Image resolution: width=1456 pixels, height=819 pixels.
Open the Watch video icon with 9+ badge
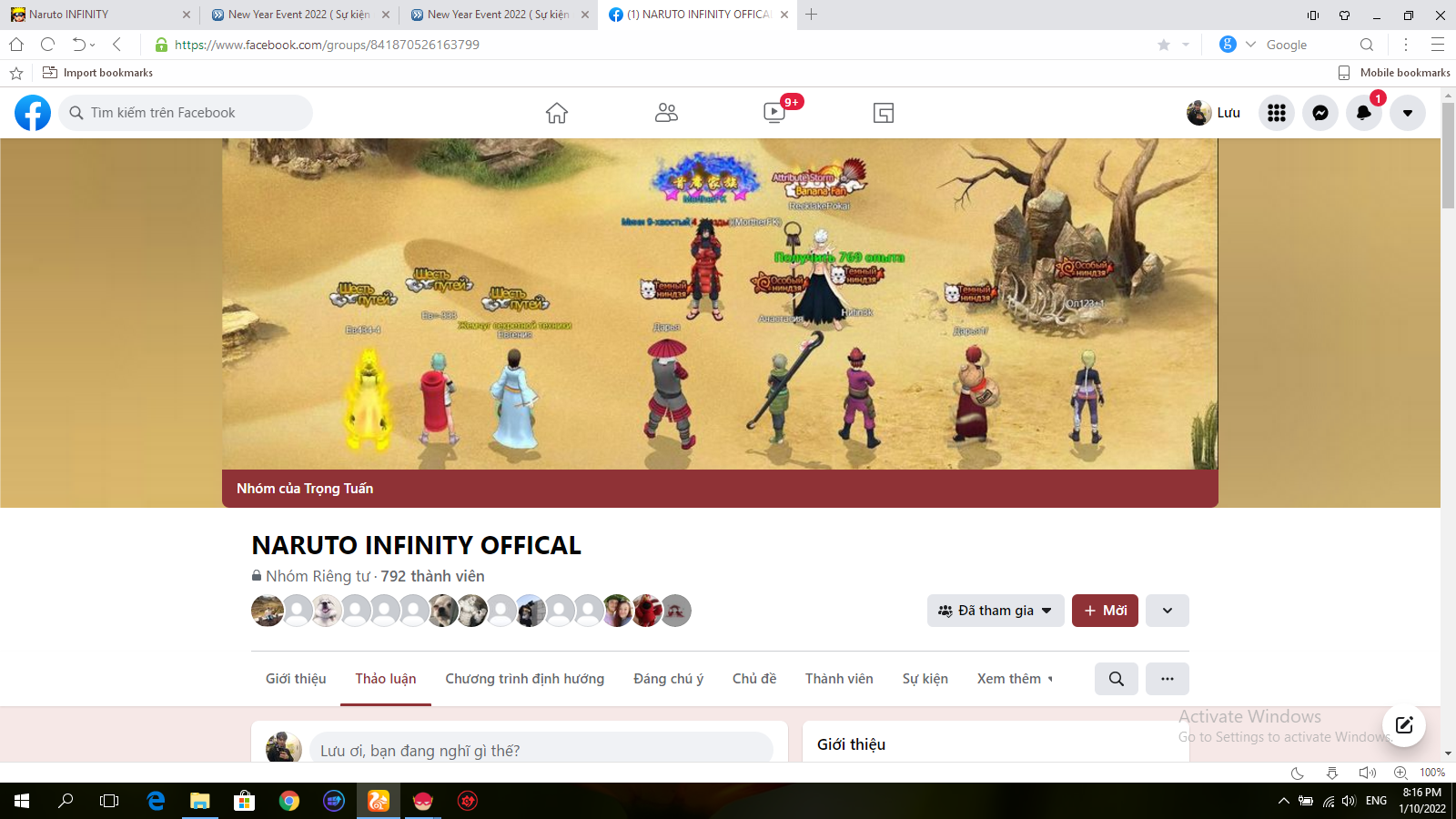[775, 113]
